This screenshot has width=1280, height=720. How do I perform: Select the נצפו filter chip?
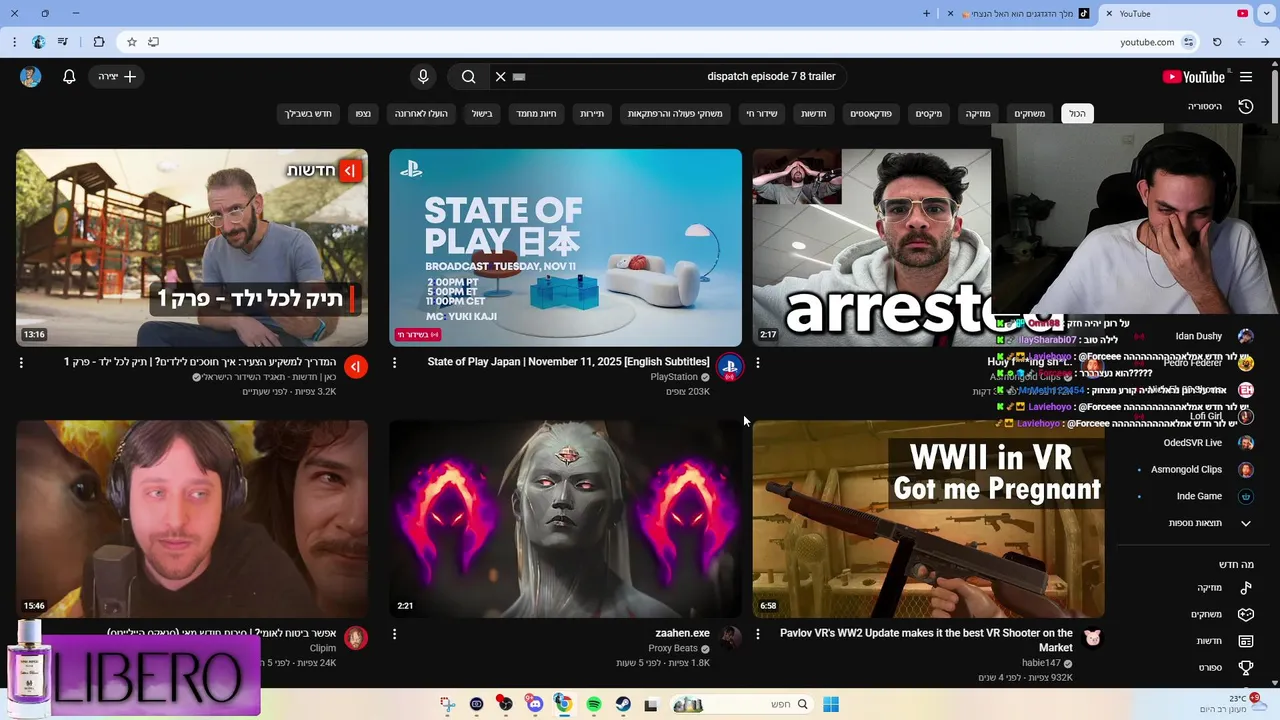(363, 114)
